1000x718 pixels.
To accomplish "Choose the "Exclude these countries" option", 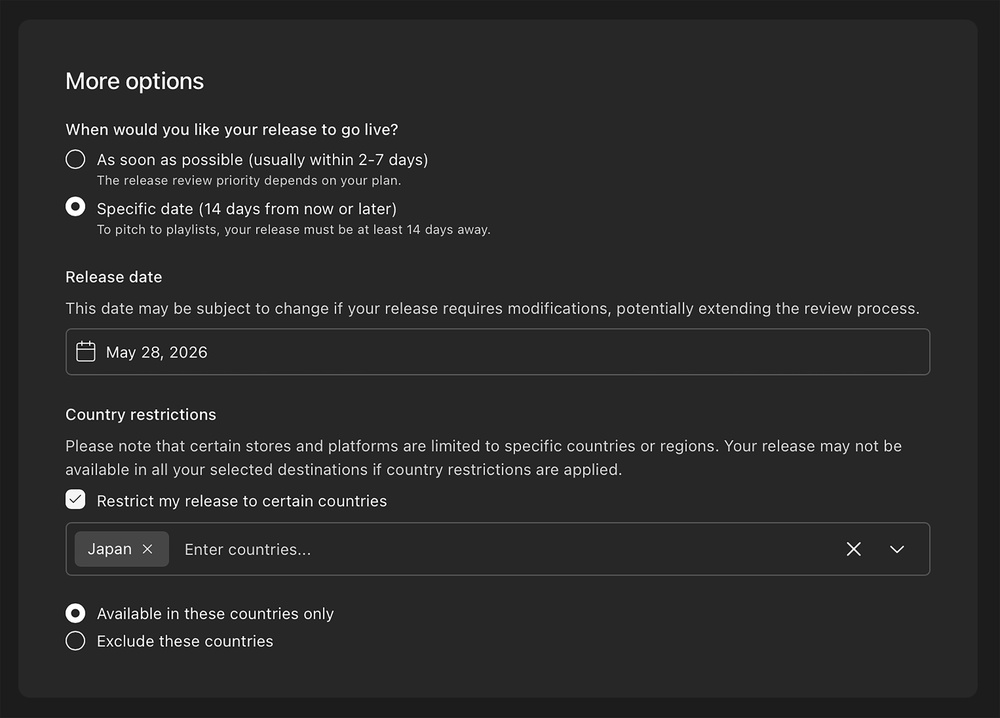I will coord(75,641).
